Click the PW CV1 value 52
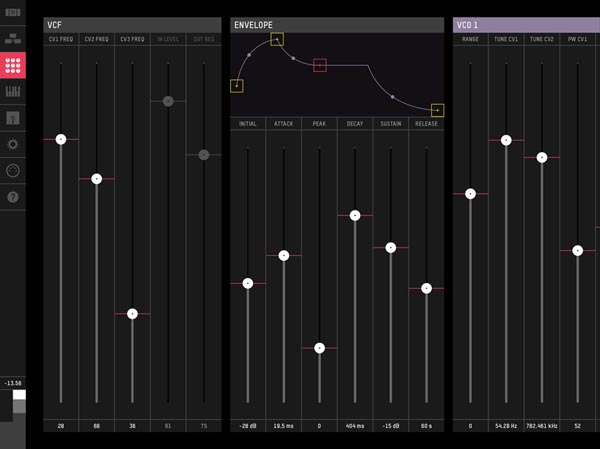Screen dimensions: 600x449 (577, 426)
